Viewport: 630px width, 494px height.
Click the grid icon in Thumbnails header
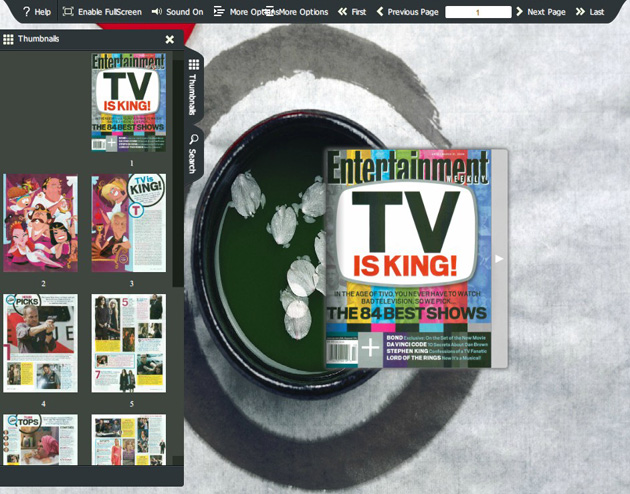(8, 39)
